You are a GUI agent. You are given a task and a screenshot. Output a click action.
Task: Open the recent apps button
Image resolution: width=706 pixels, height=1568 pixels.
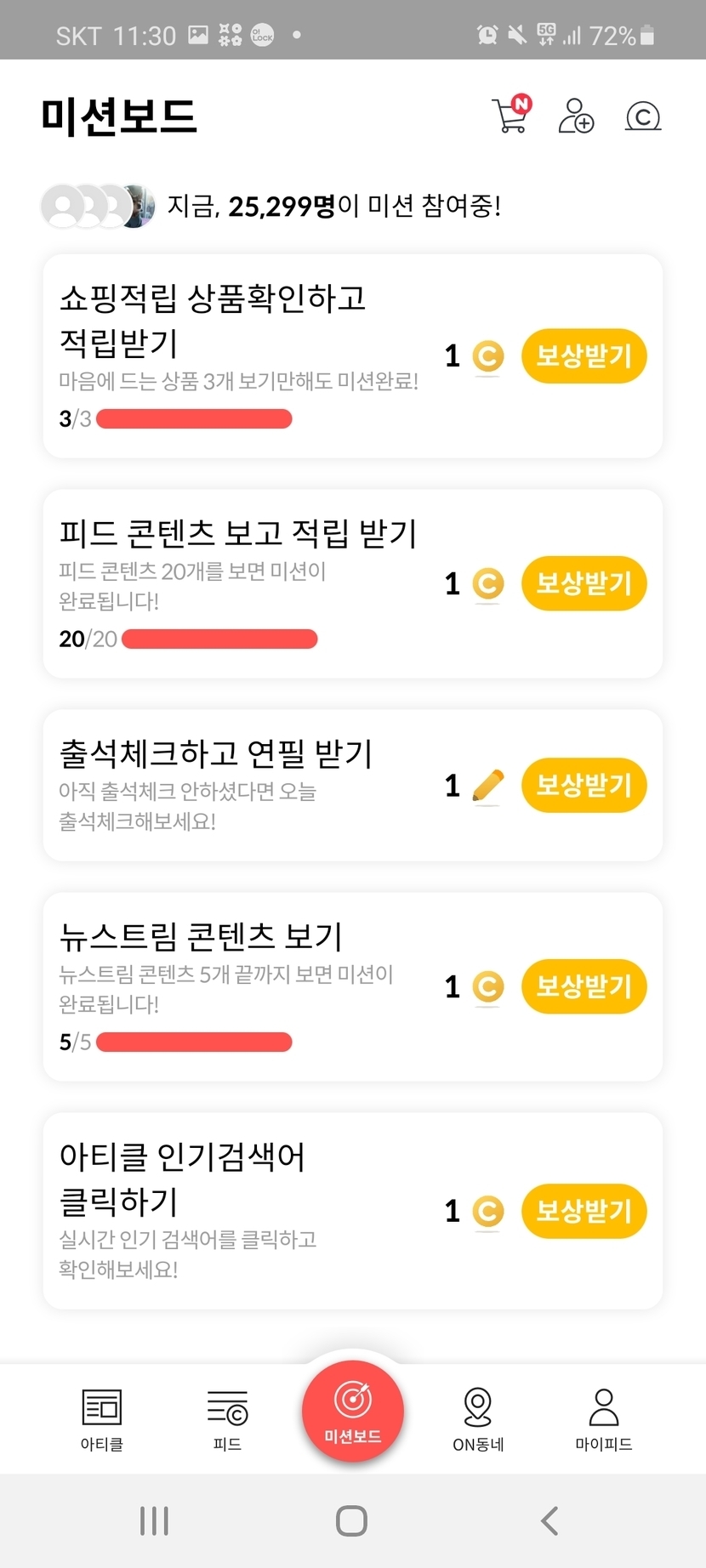click(154, 1520)
